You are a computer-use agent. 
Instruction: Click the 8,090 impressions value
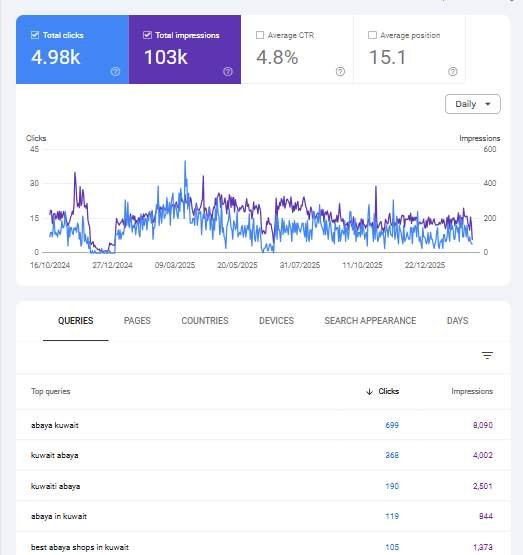coord(483,425)
